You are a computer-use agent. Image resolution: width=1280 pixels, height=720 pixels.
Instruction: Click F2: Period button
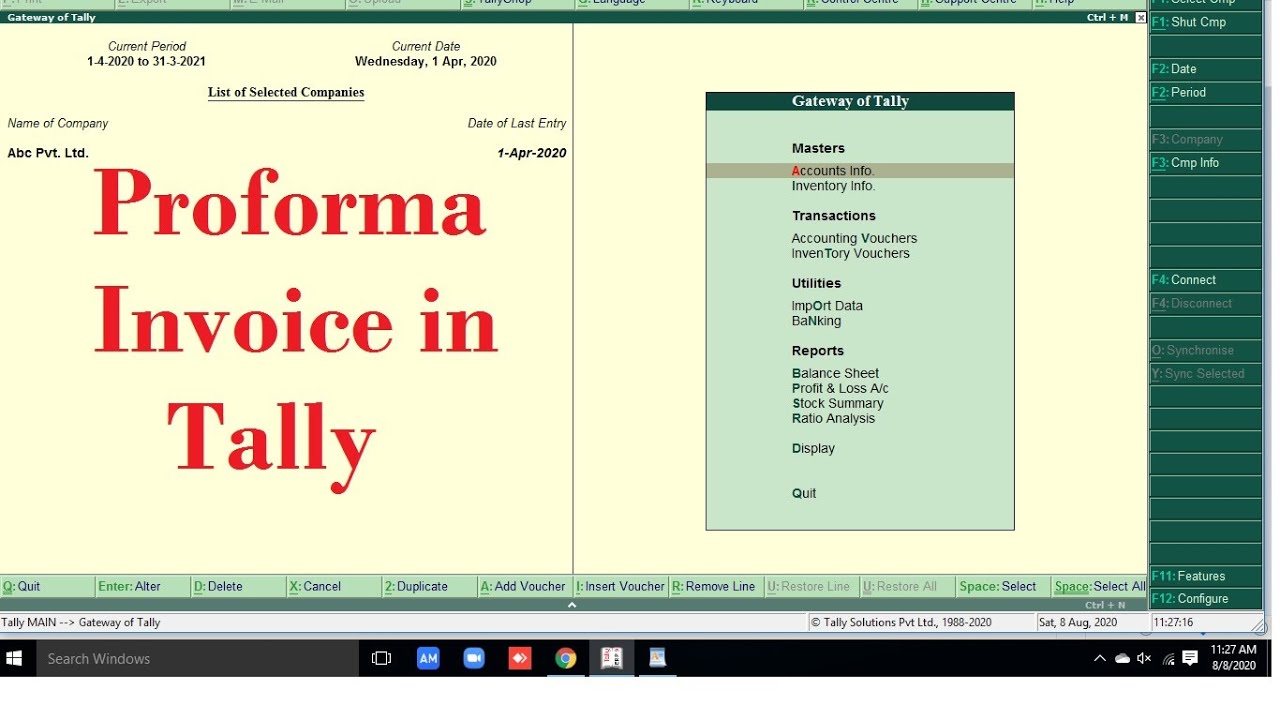1205,92
